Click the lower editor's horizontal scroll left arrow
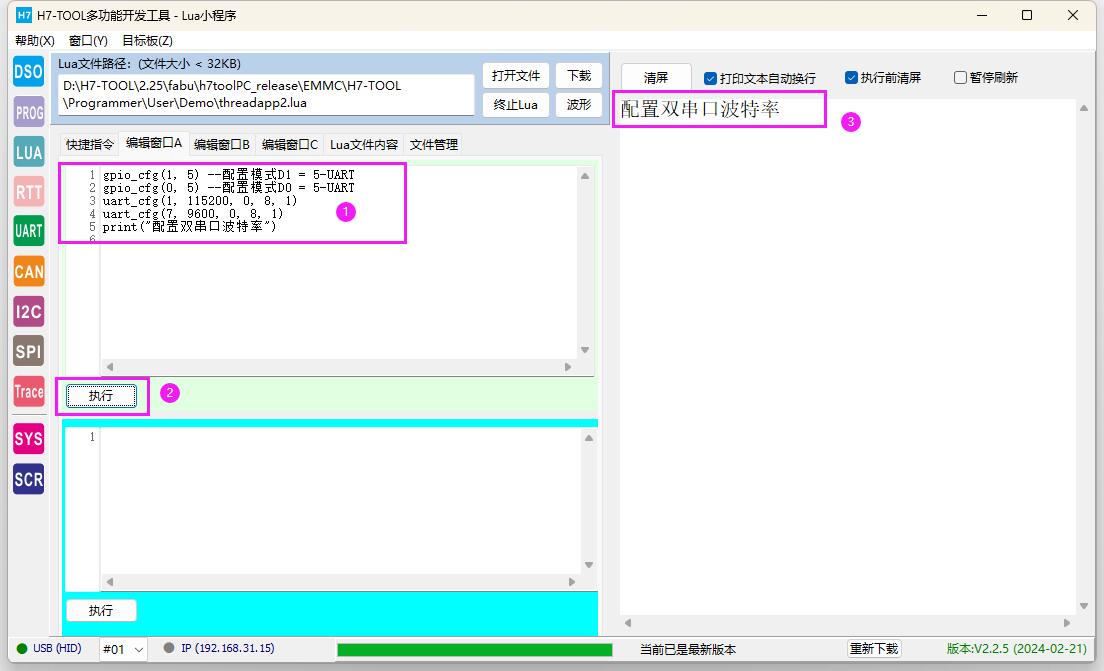The height and width of the screenshot is (671, 1104). pos(110,582)
